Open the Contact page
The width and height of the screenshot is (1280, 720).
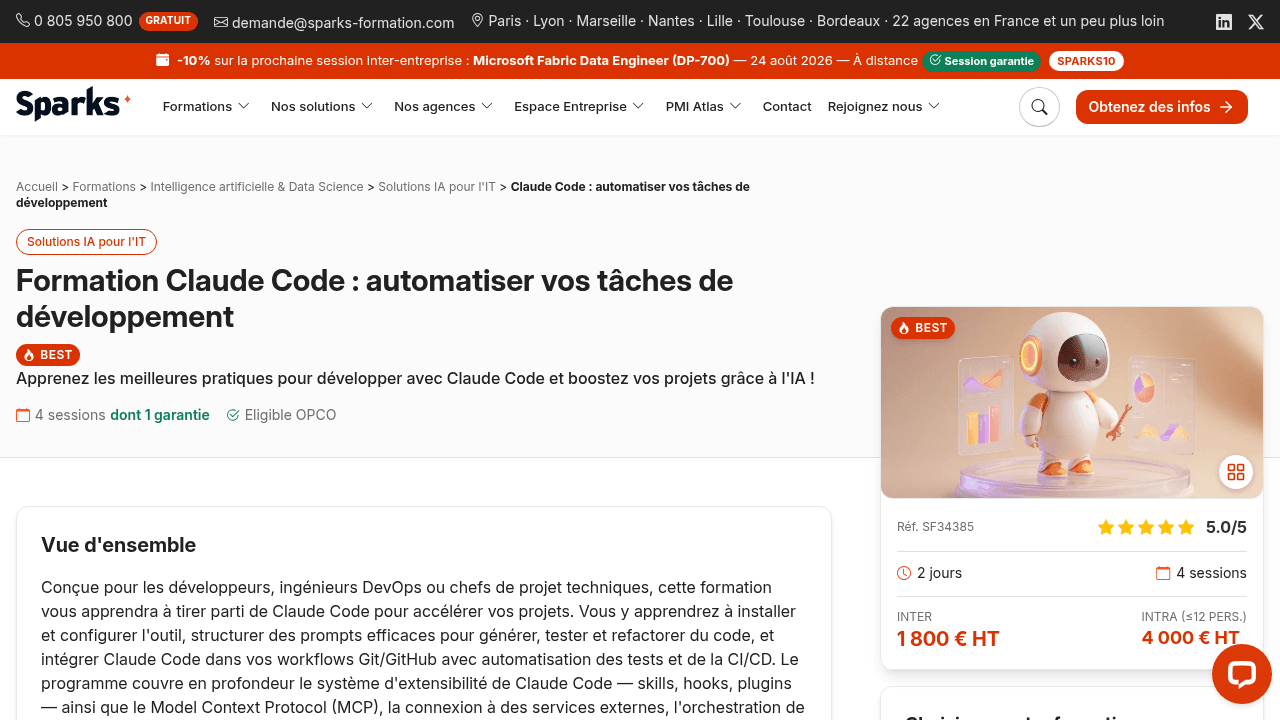(787, 107)
